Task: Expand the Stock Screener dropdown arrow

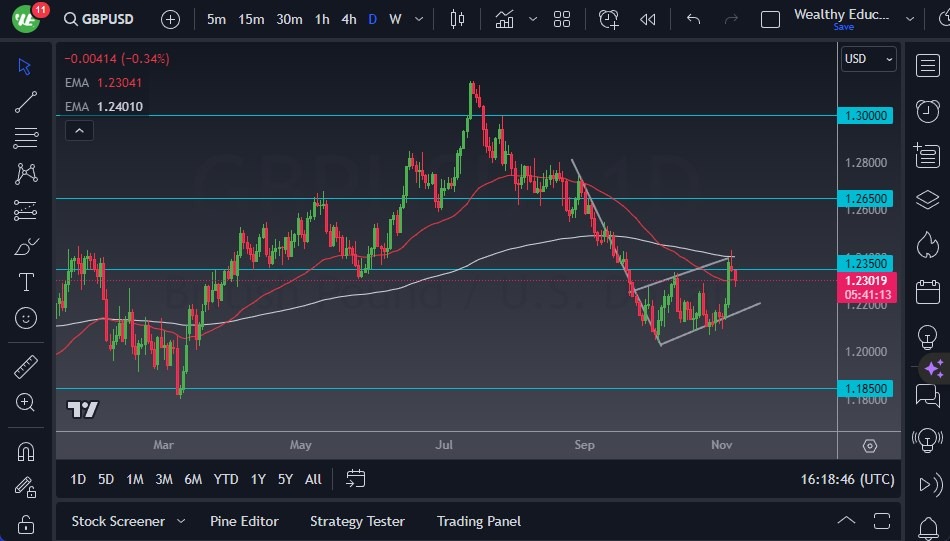Action: [181, 521]
